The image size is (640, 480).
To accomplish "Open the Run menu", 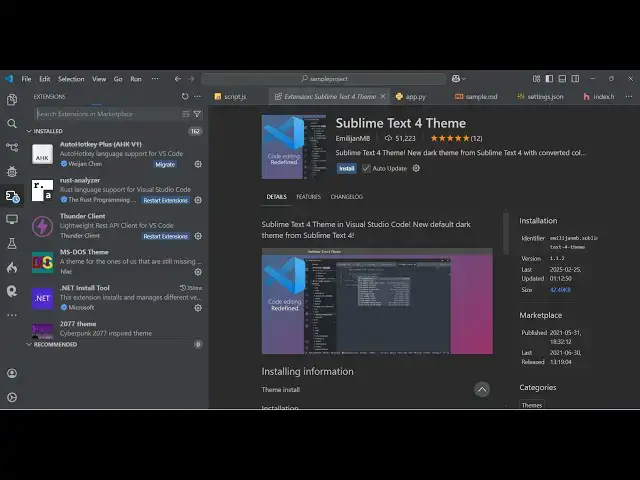I will [x=136, y=79].
